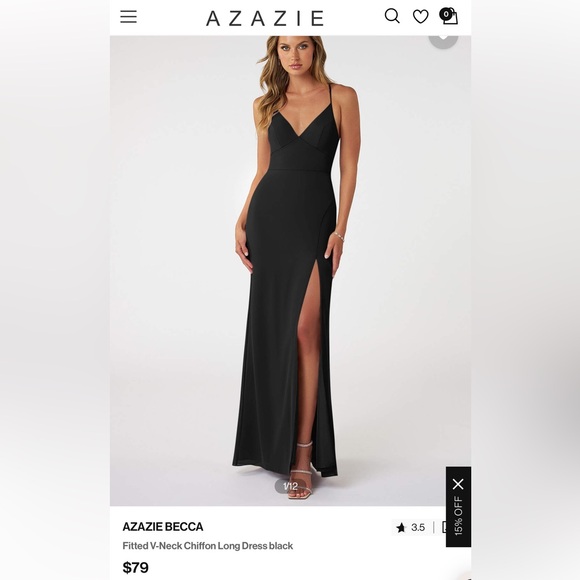Select the Fitted V-Neck Chiffon description text
Image resolution: width=580 pixels, height=580 pixels.
[x=208, y=546]
